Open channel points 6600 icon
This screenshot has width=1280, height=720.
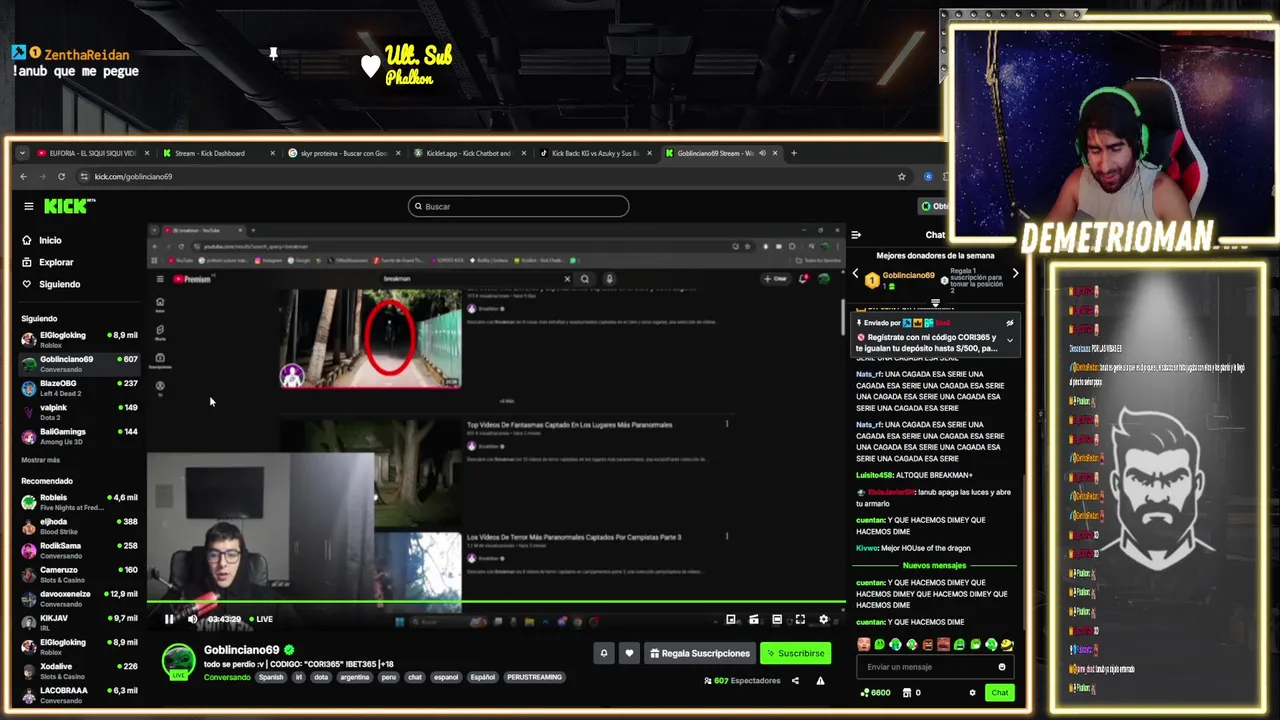pyautogui.click(x=874, y=692)
